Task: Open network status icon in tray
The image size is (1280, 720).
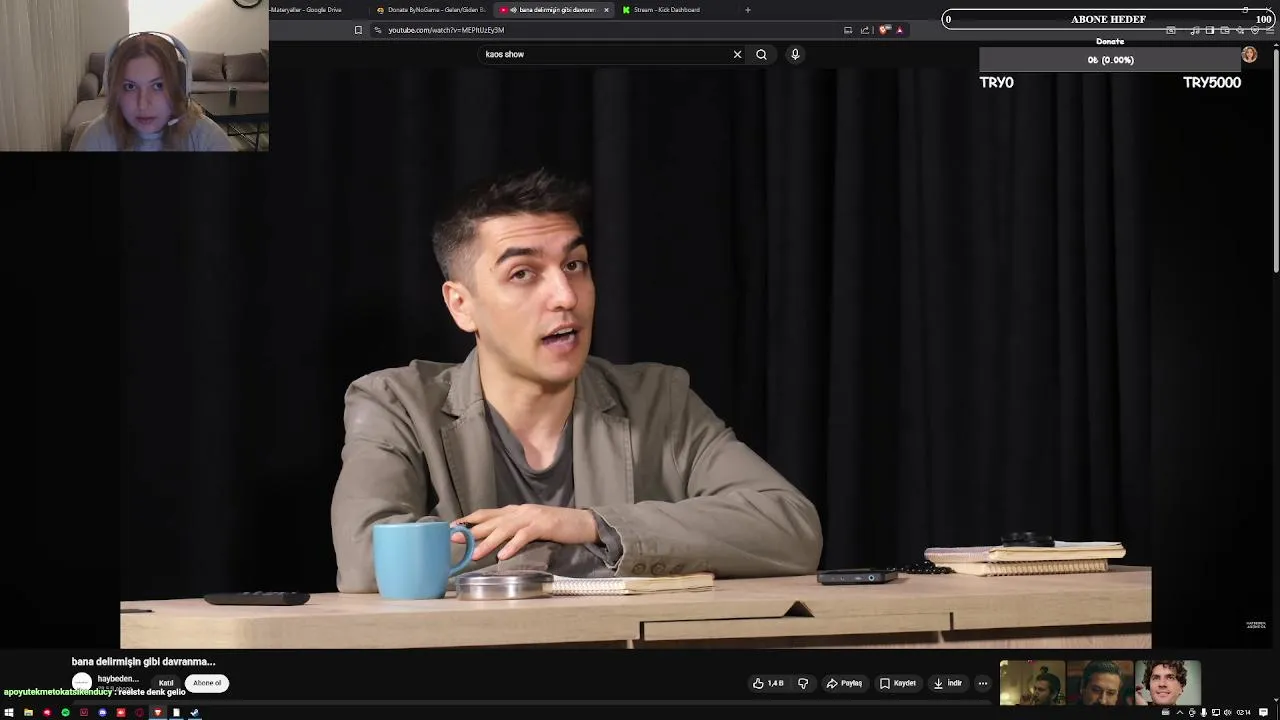Action: click(1216, 713)
